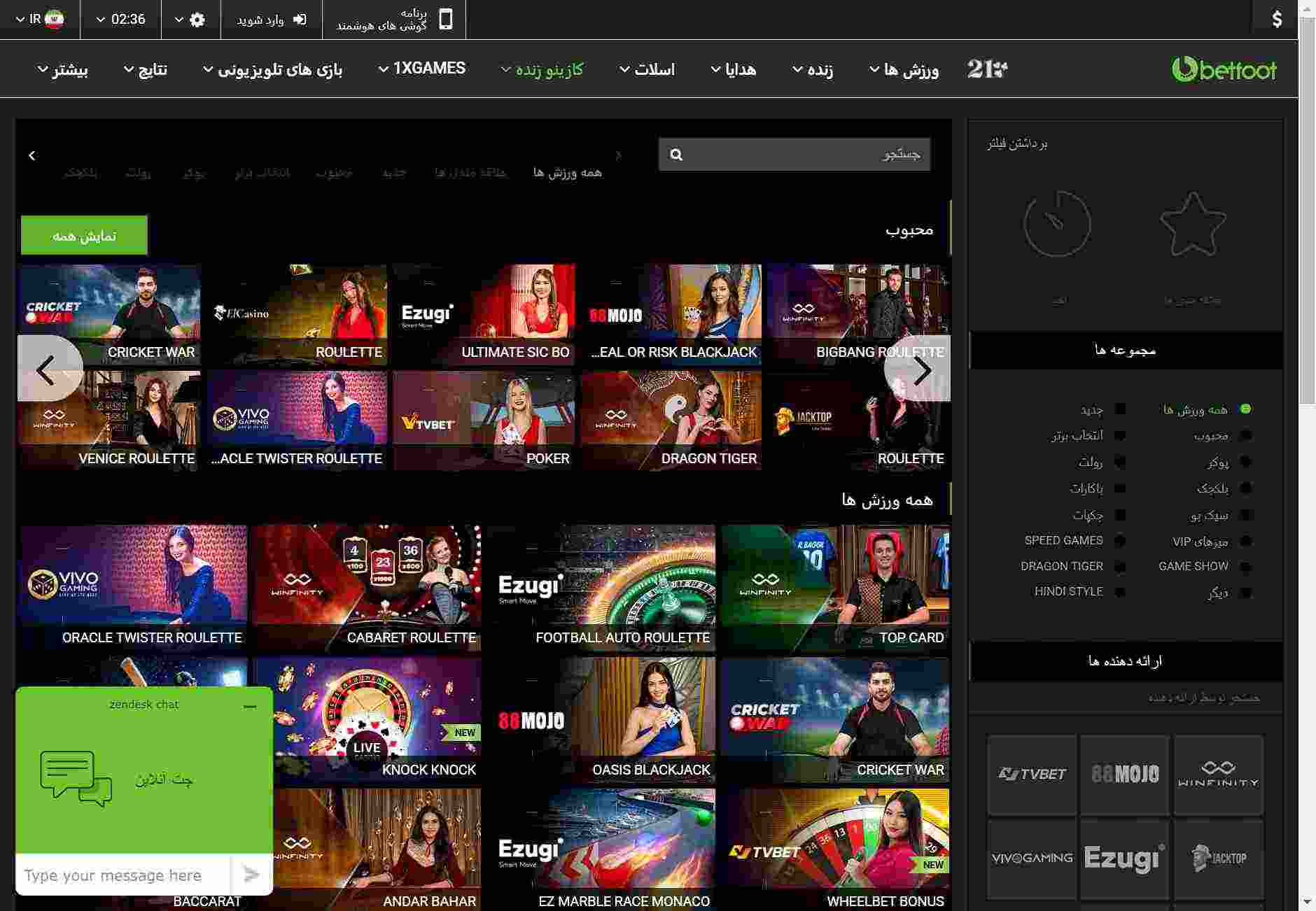Open the اسلات navigation menu
Image resolution: width=1316 pixels, height=911 pixels.
click(x=647, y=69)
